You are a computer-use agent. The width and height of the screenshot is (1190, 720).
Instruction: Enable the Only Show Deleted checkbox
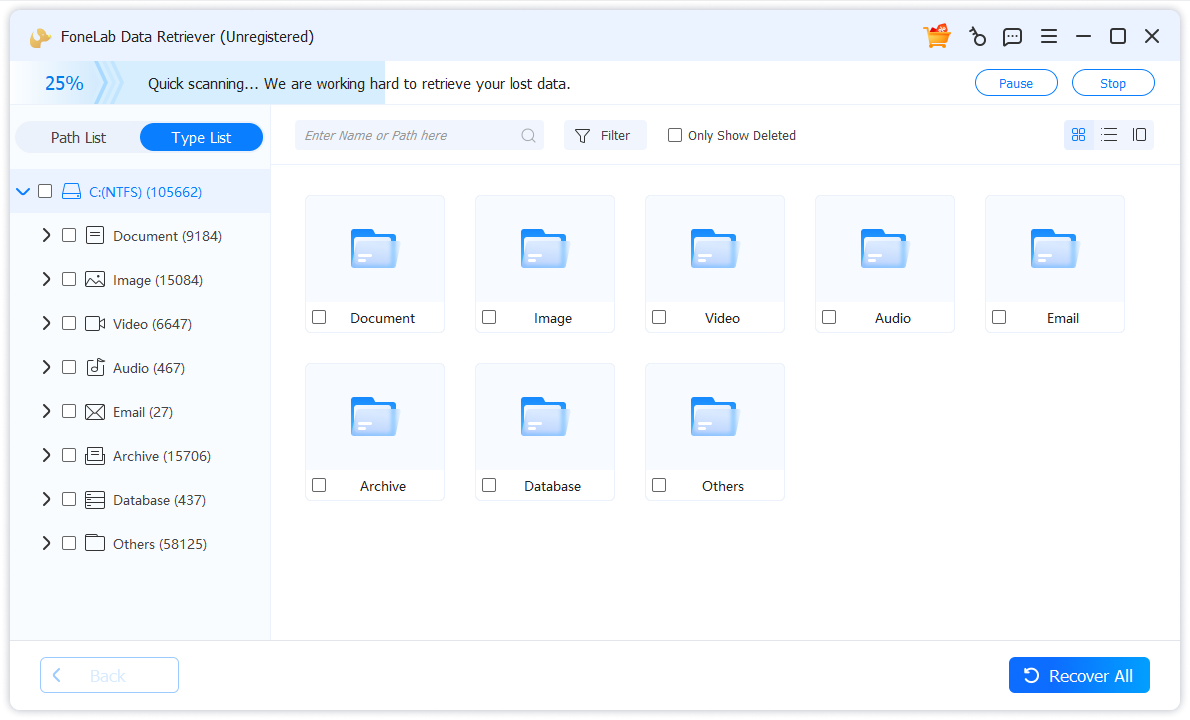click(675, 135)
